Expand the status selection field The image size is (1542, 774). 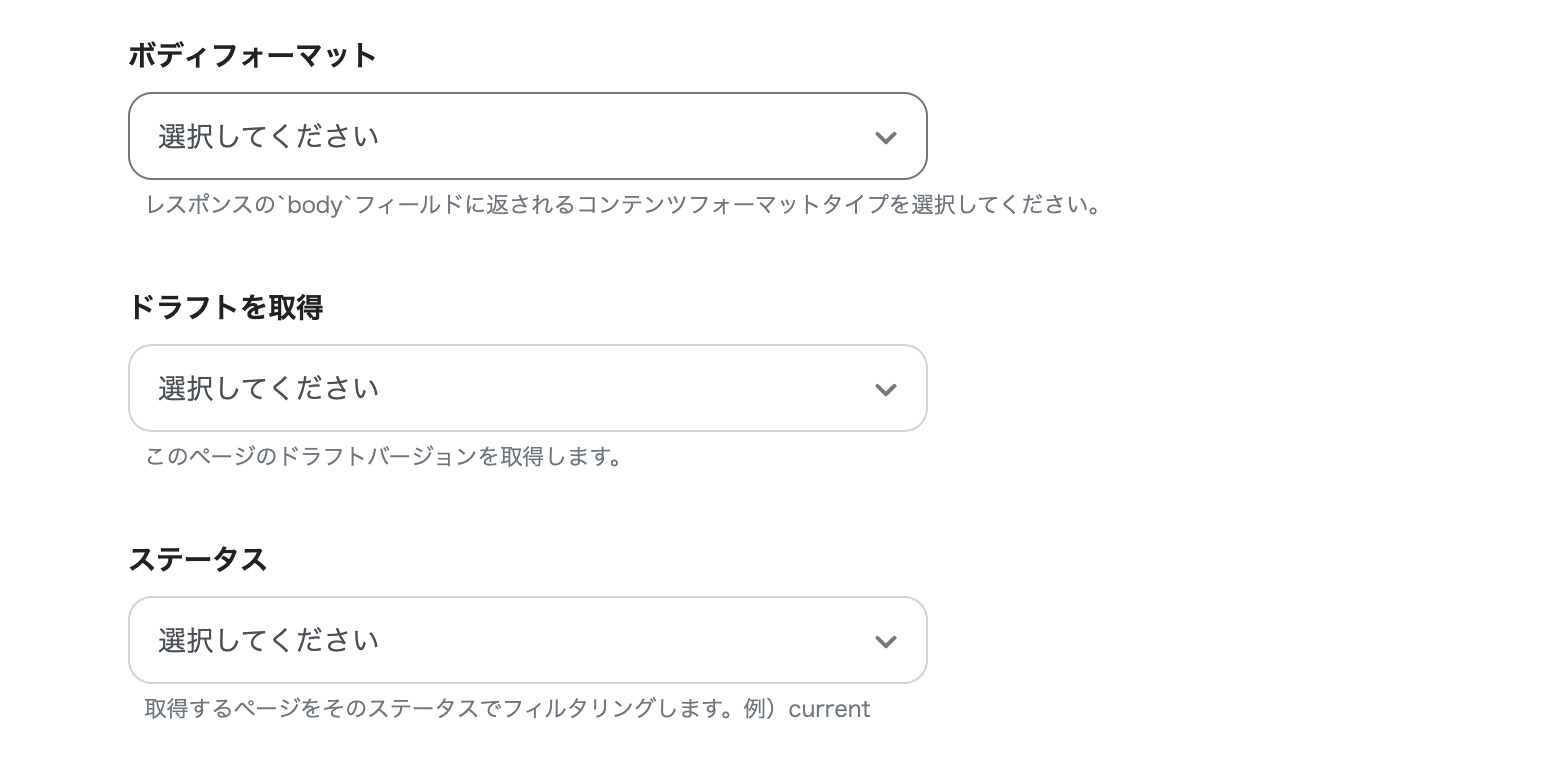pos(528,640)
